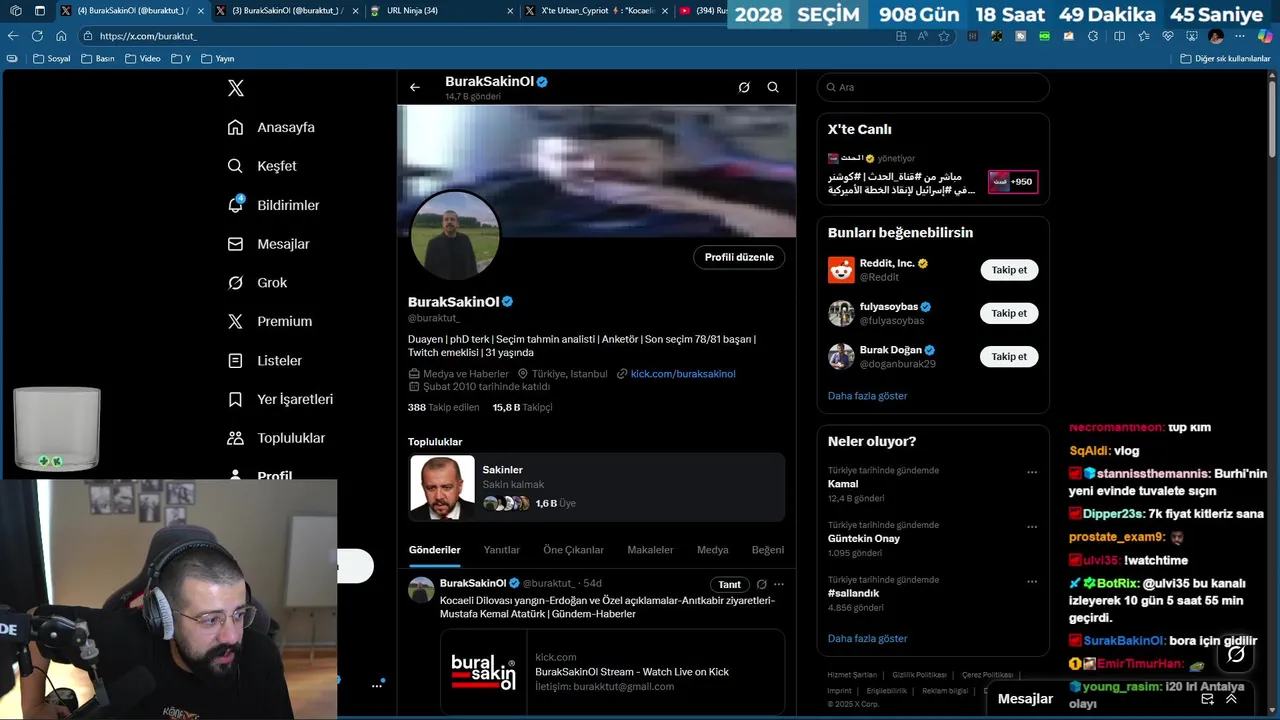The image size is (1280, 720).
Task: Click the back arrow on profile header
Action: 415,87
